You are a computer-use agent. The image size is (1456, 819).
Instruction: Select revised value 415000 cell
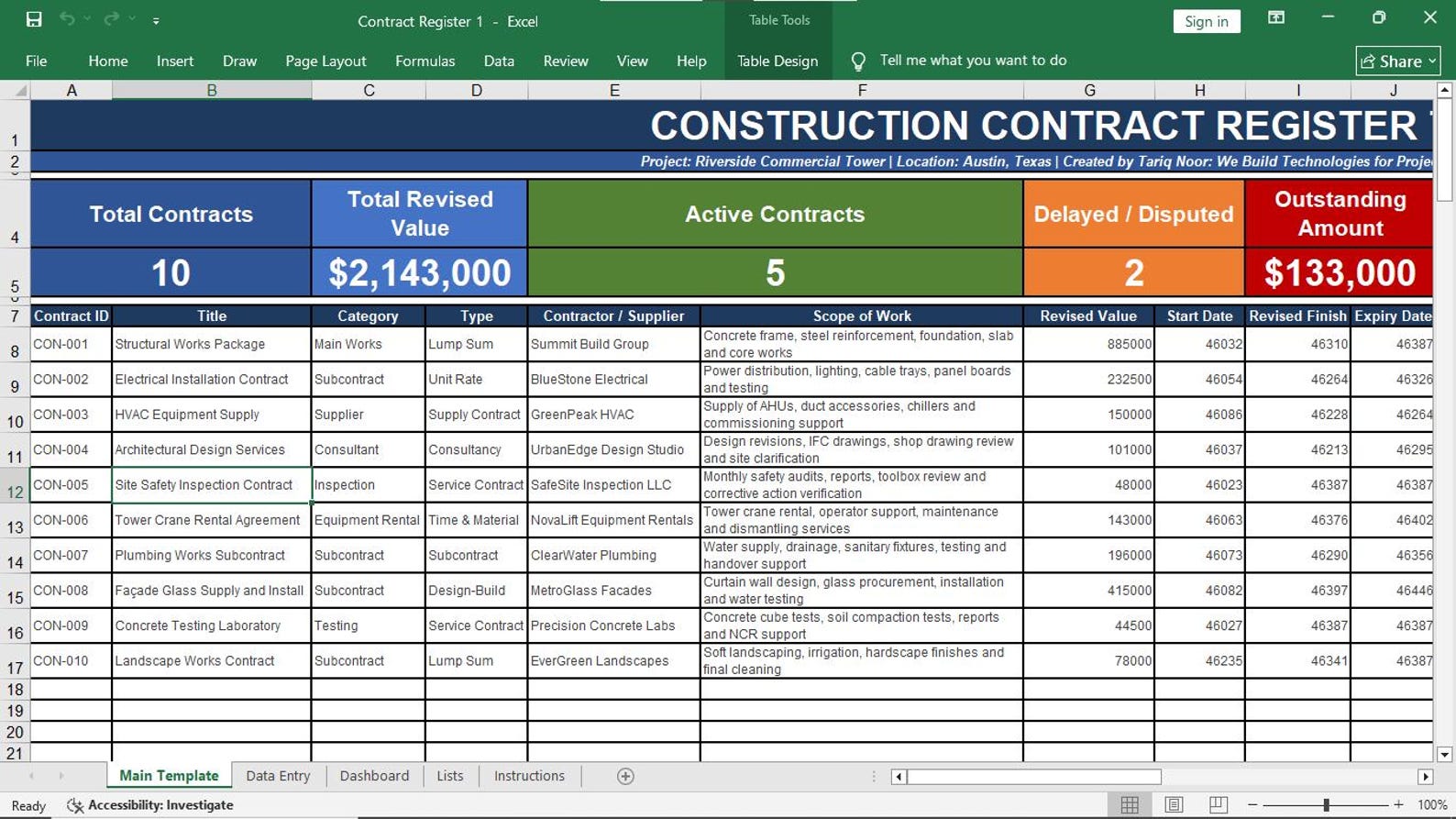point(1088,591)
